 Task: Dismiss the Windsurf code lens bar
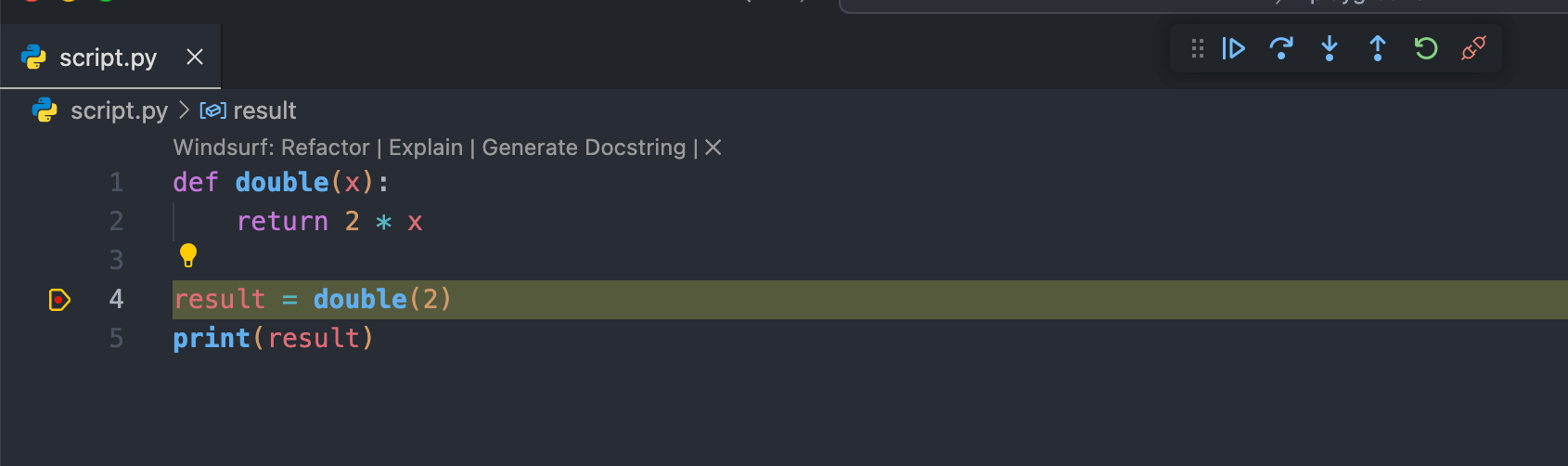click(713, 148)
